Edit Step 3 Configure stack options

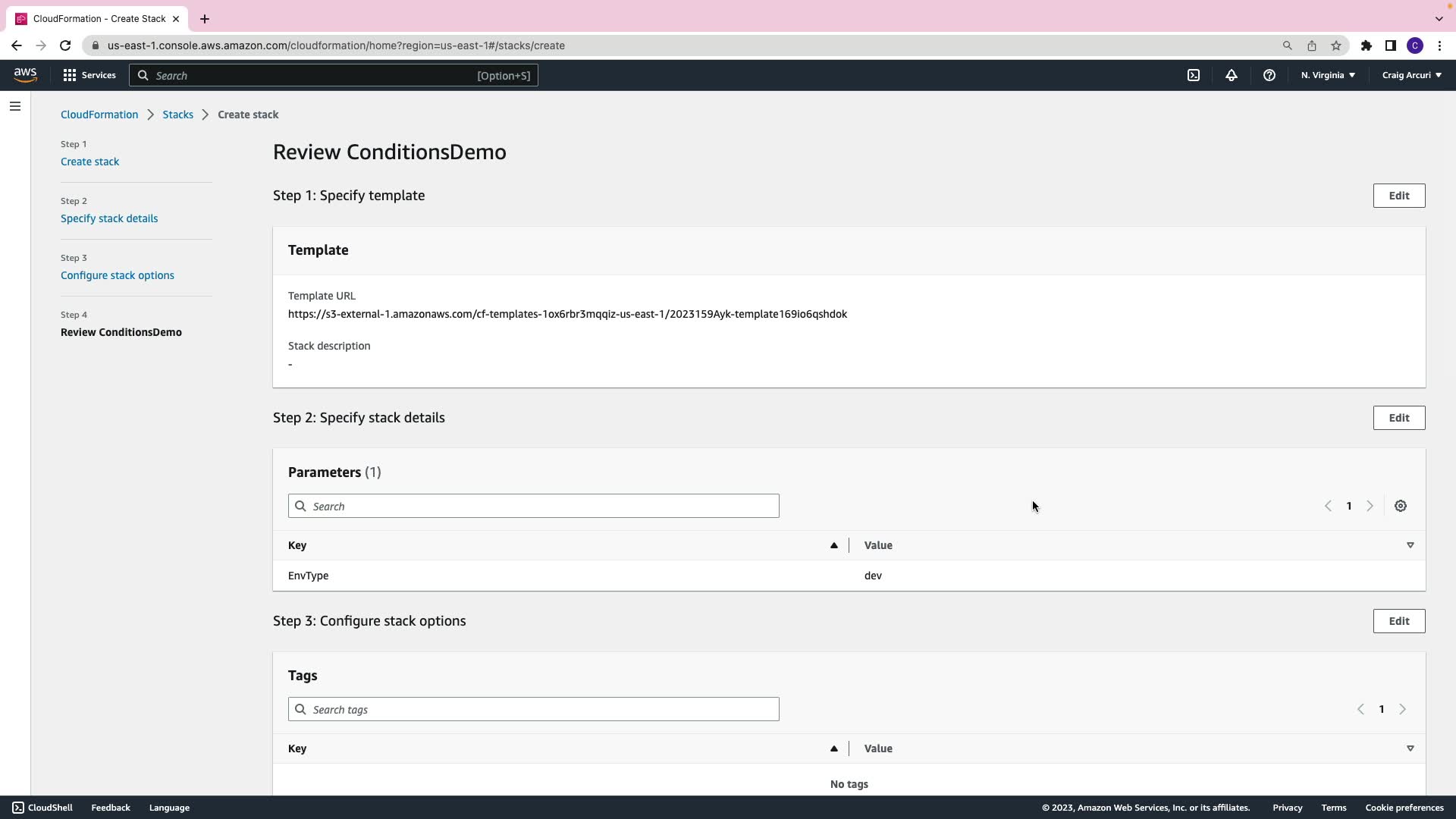pos(1398,621)
